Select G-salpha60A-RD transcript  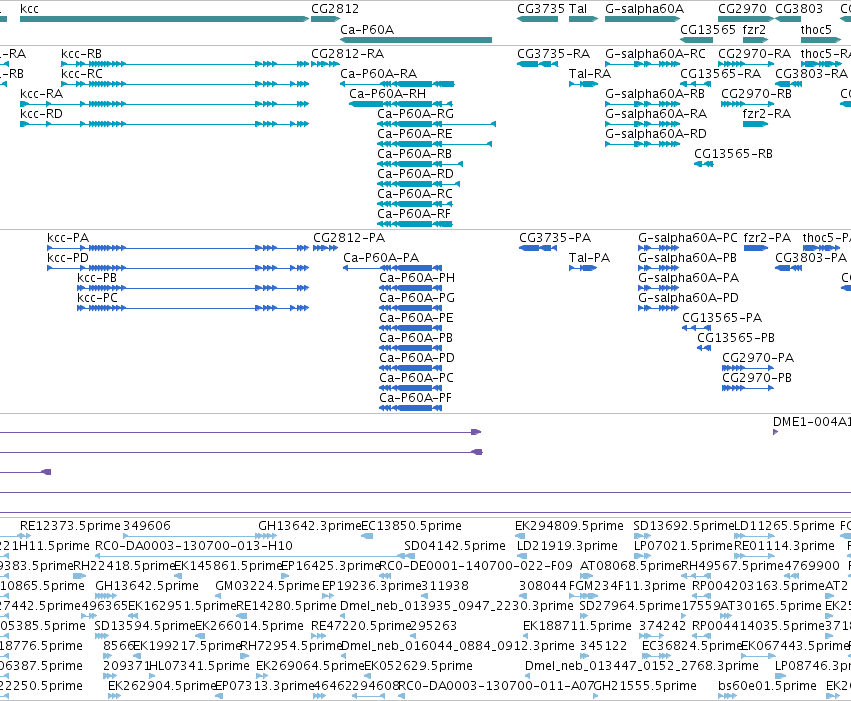click(643, 144)
